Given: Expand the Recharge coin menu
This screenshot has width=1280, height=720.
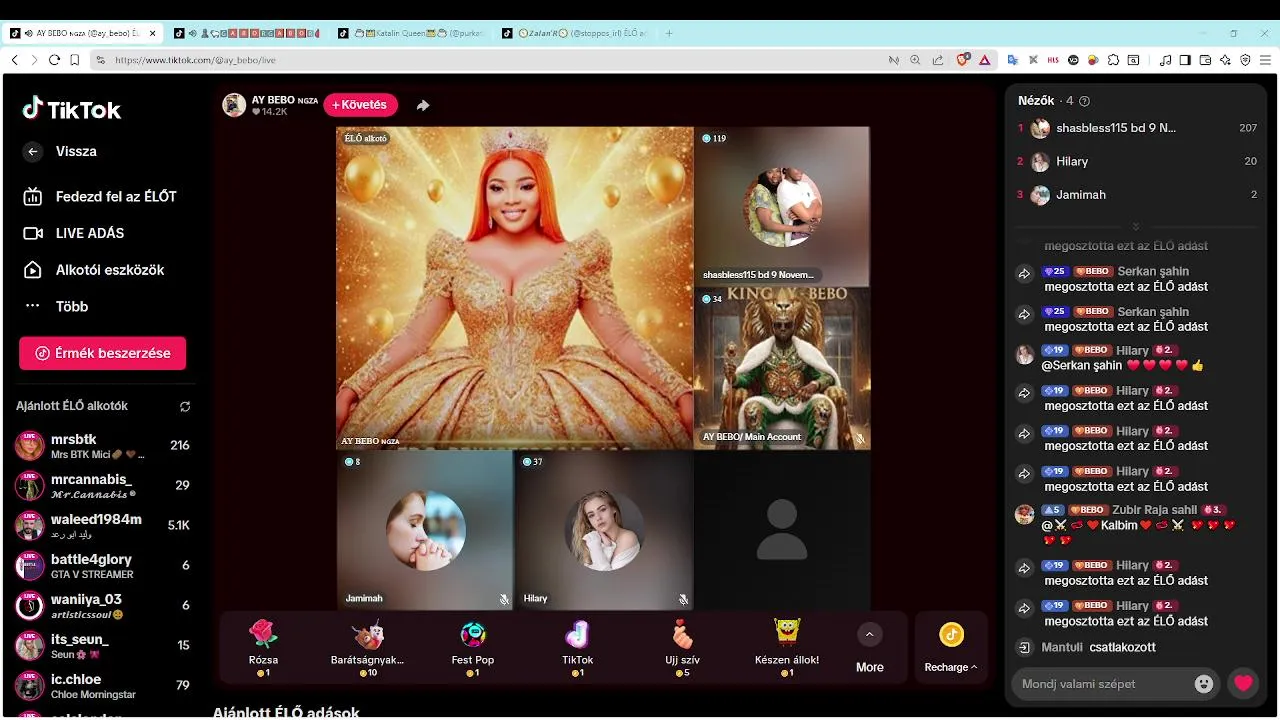Looking at the screenshot, I should (951, 648).
